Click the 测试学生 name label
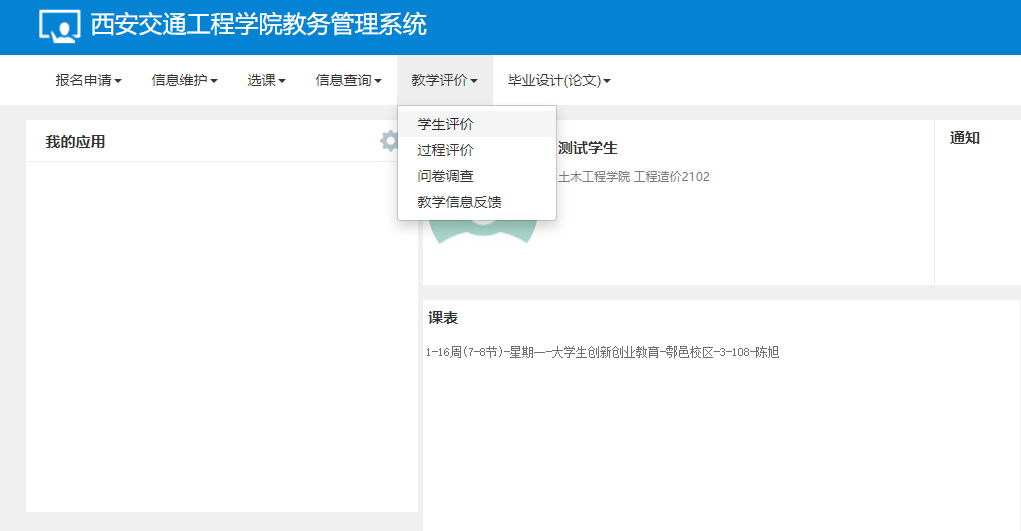This screenshot has width=1021, height=531. click(587, 148)
